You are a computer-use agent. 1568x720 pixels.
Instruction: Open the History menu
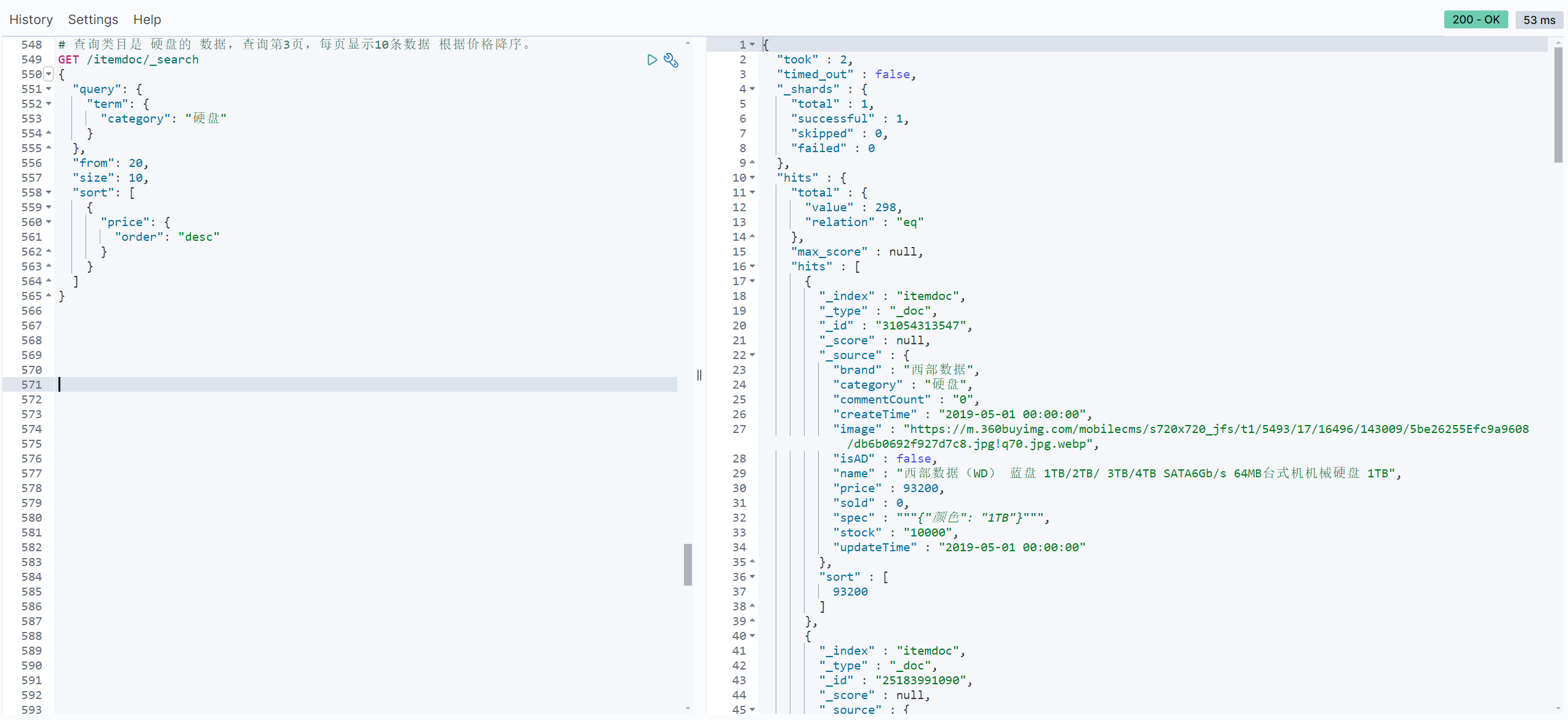coord(31,20)
